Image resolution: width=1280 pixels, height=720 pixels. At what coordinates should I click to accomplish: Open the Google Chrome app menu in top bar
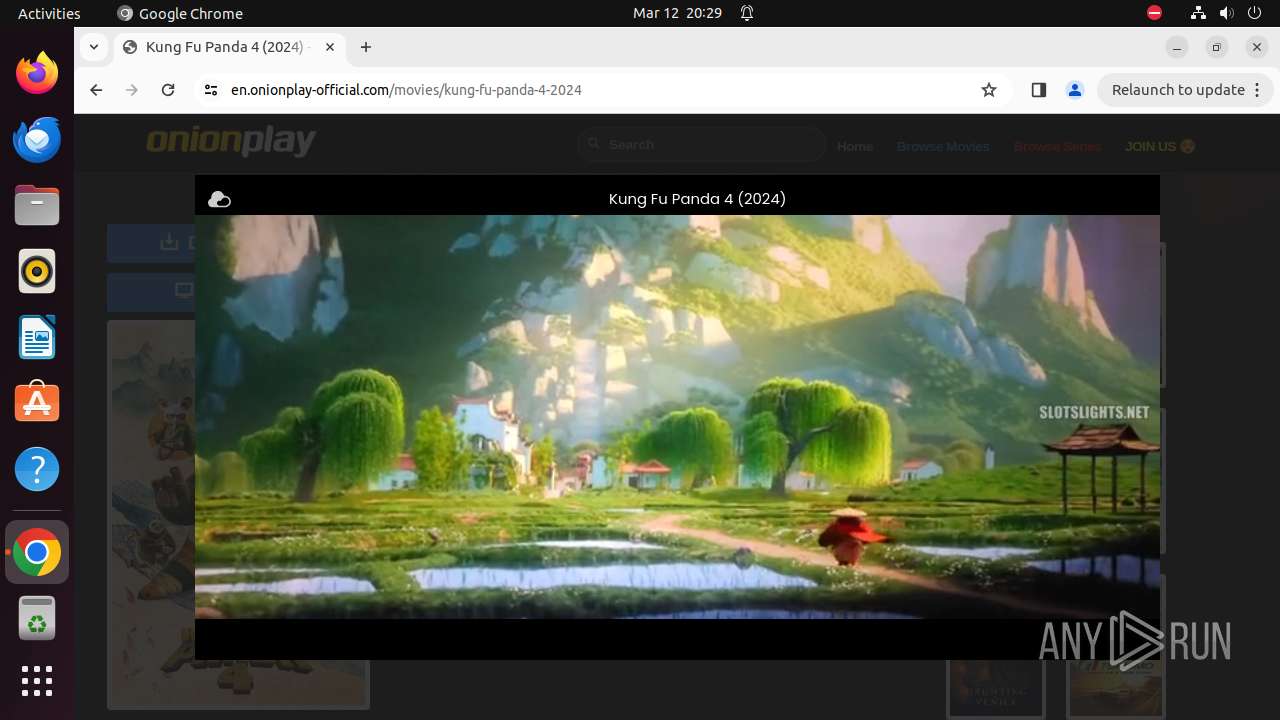point(180,13)
